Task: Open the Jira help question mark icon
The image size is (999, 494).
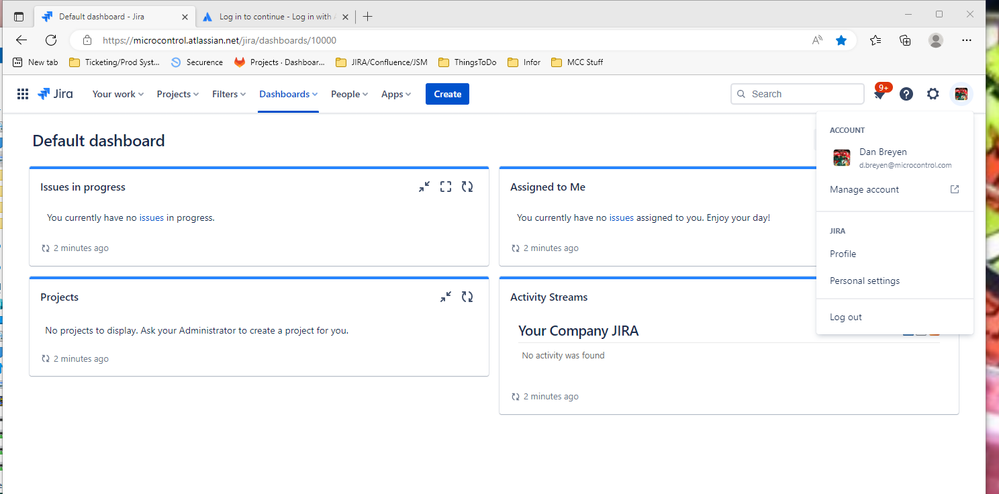Action: [906, 94]
